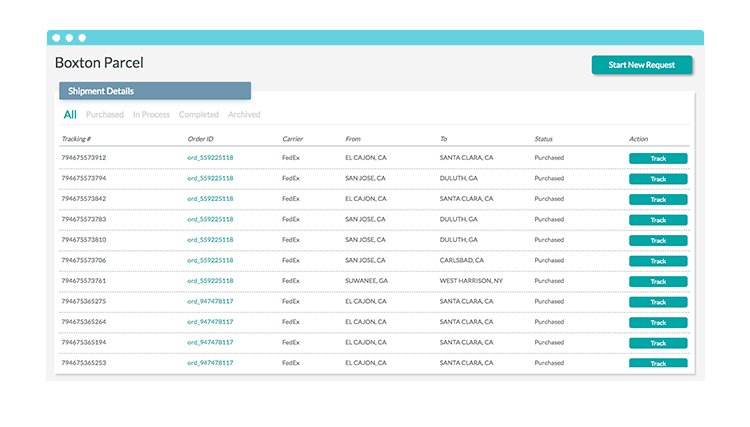Track shipment 794675365275
The height and width of the screenshot is (427, 750).
(x=658, y=302)
